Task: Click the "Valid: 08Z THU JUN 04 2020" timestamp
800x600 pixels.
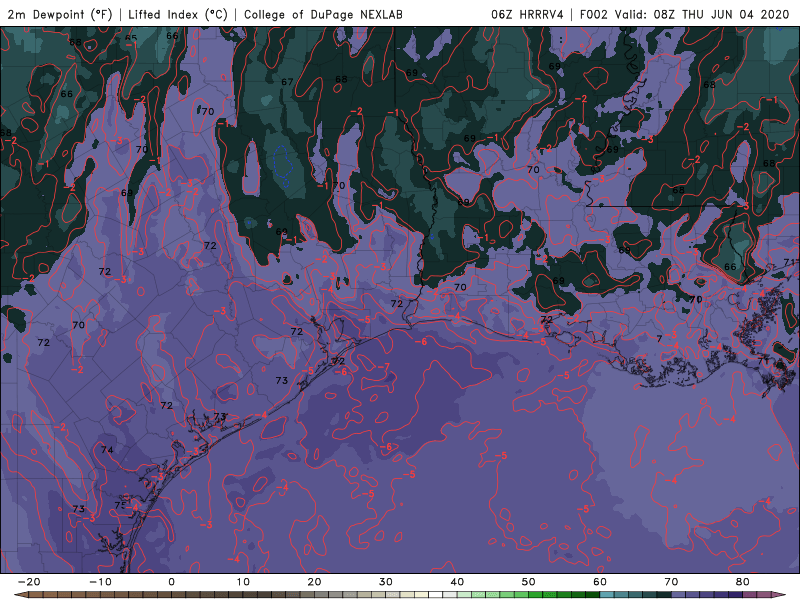Action: pyautogui.click(x=702, y=15)
